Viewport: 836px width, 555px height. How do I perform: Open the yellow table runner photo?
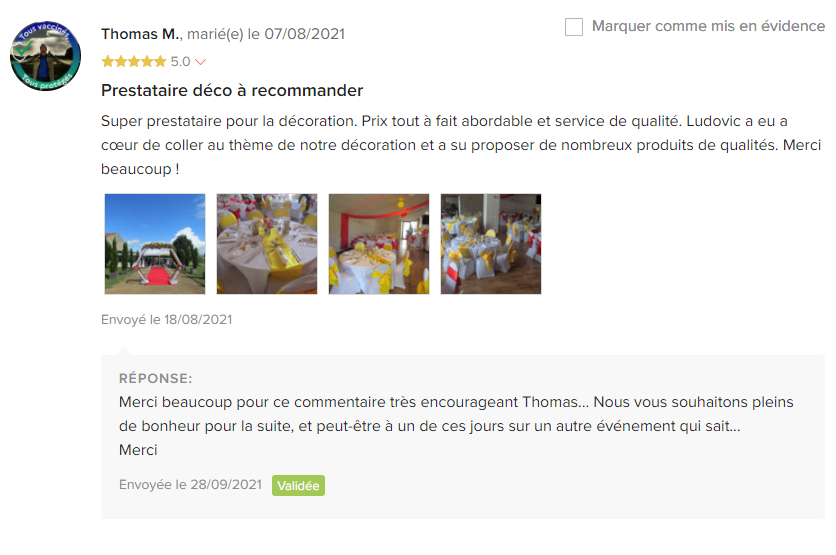(x=267, y=244)
